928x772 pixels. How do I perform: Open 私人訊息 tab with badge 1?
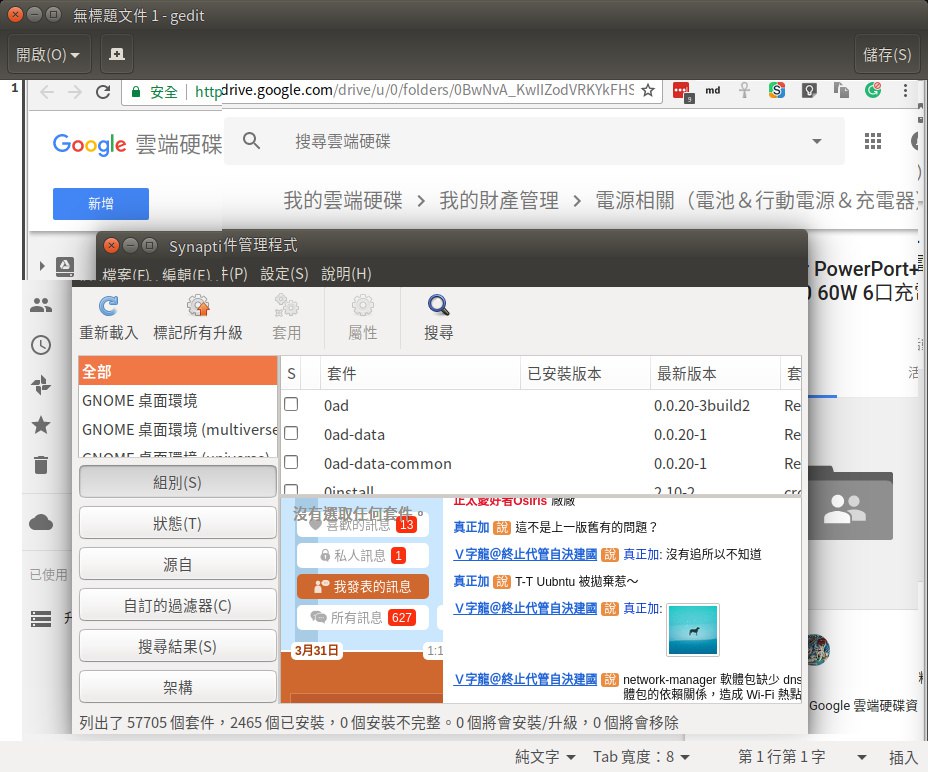coord(362,555)
